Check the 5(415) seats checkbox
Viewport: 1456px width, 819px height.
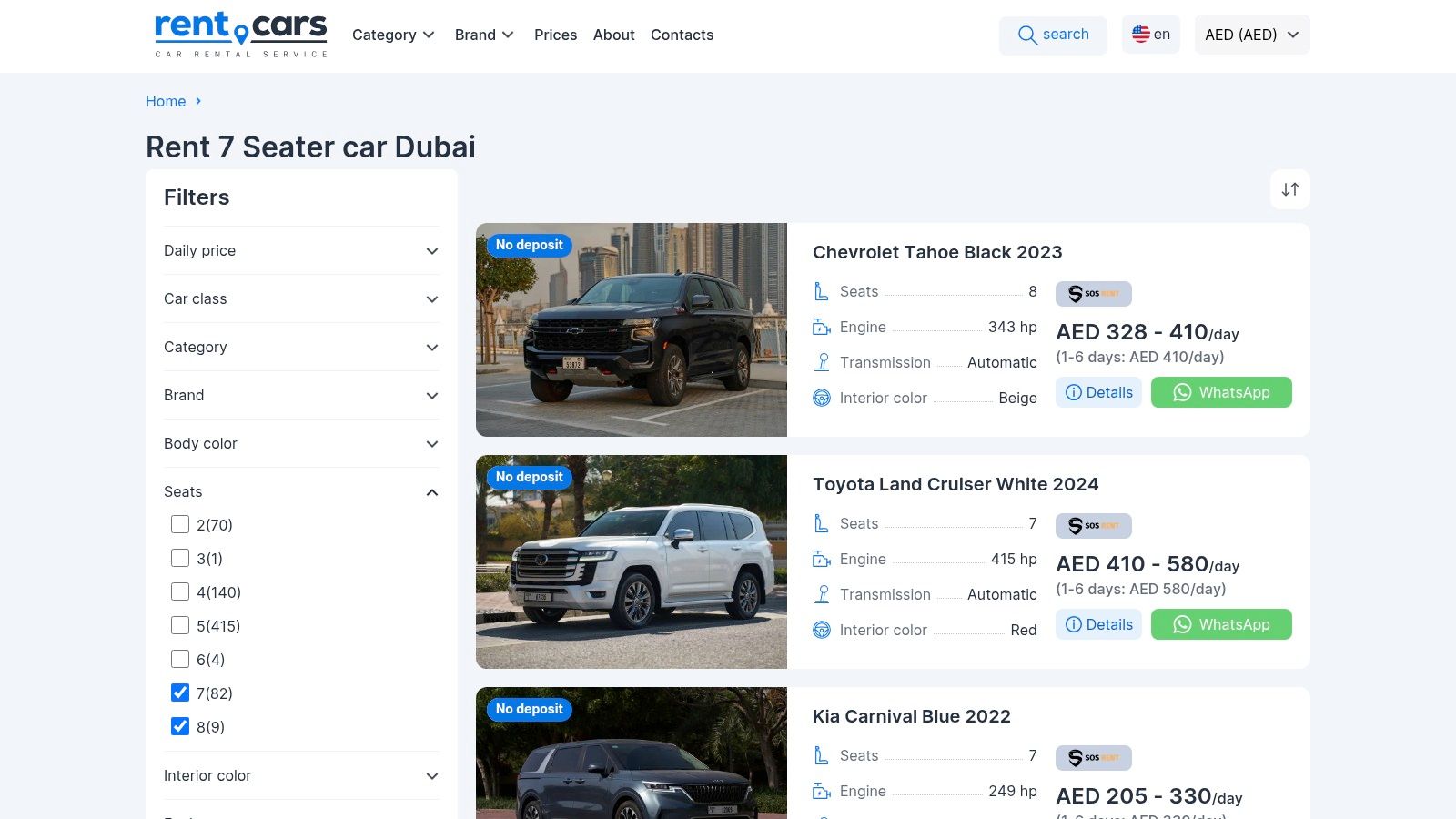pos(179,625)
